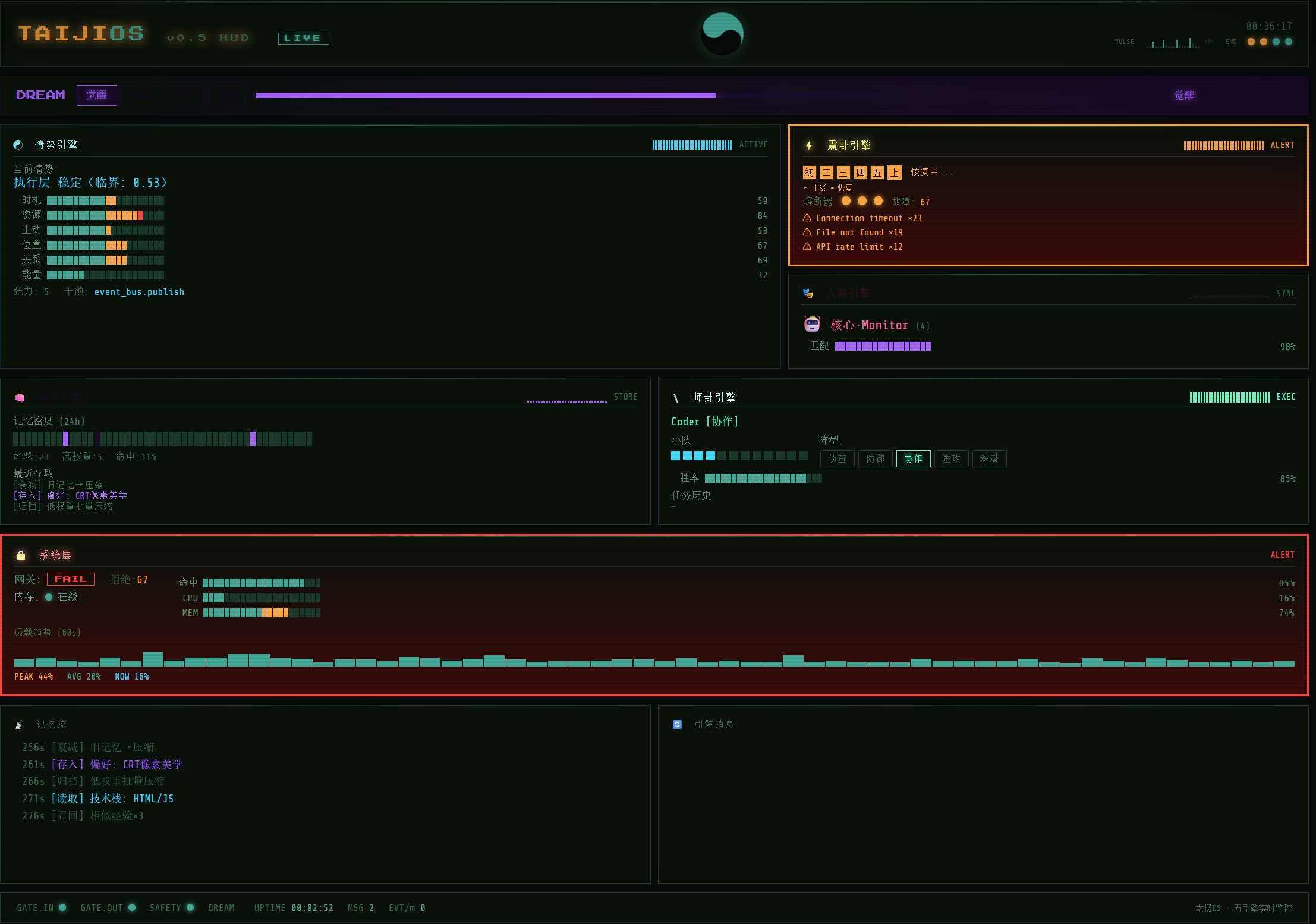
Task: Click the 资源 segmented bar
Action: click(105, 215)
